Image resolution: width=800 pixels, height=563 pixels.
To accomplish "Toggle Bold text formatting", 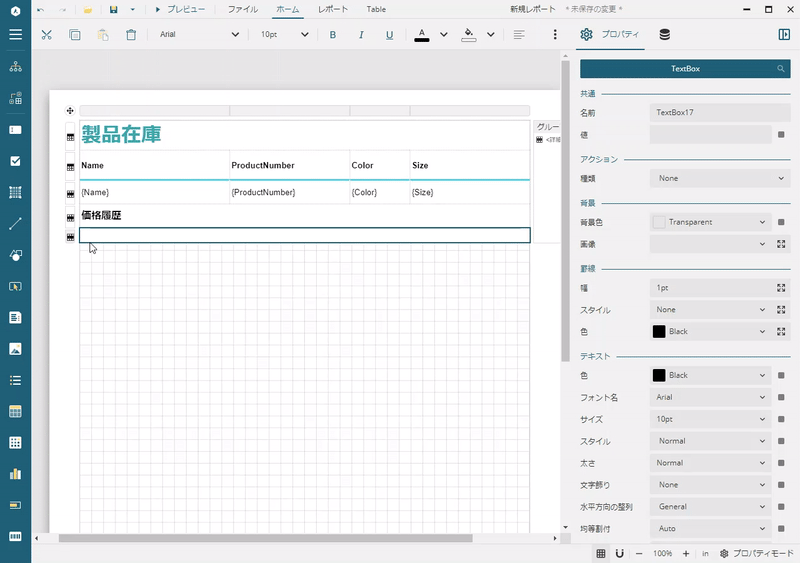I will [x=333, y=34].
